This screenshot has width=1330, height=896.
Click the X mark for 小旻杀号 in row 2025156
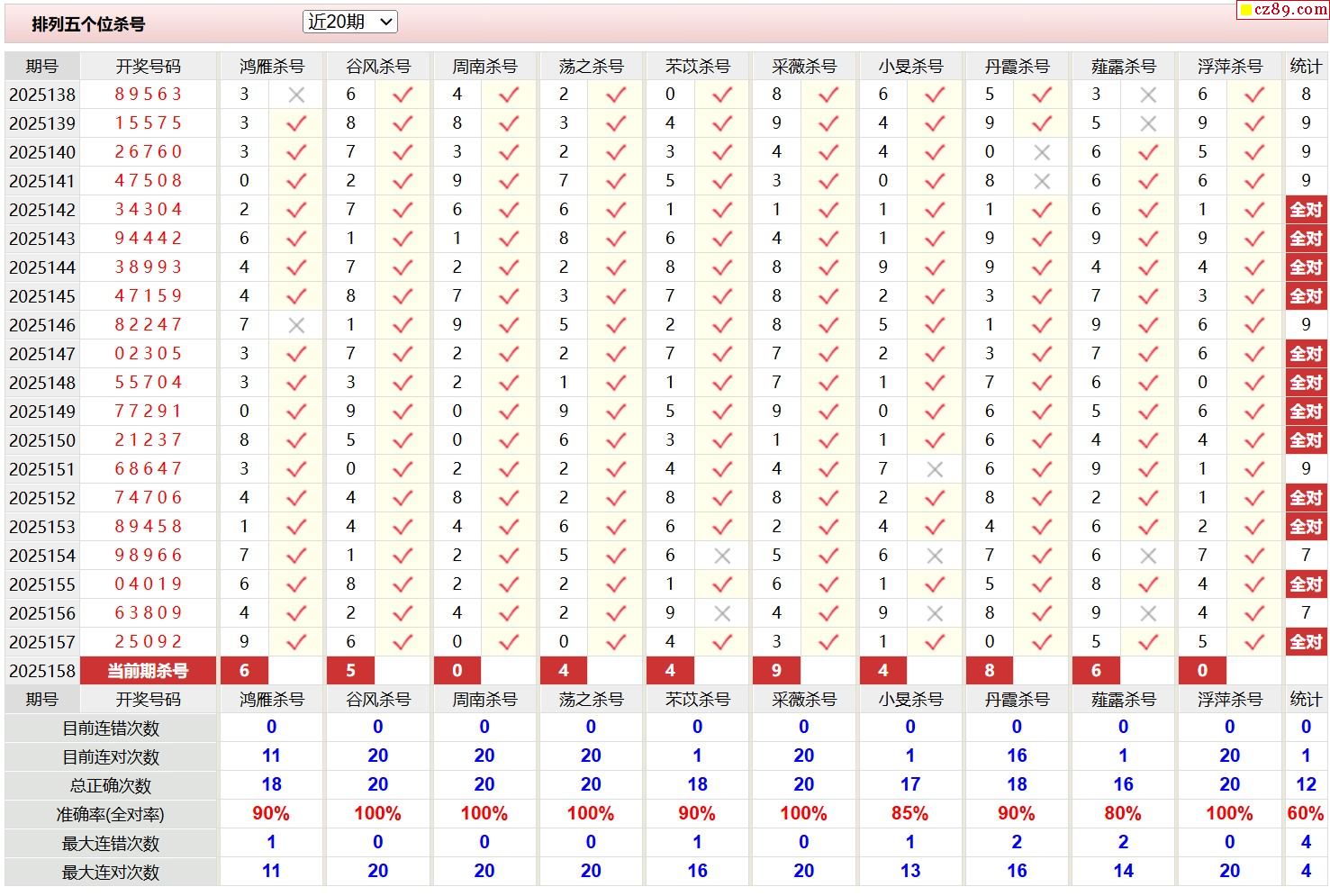(x=935, y=613)
